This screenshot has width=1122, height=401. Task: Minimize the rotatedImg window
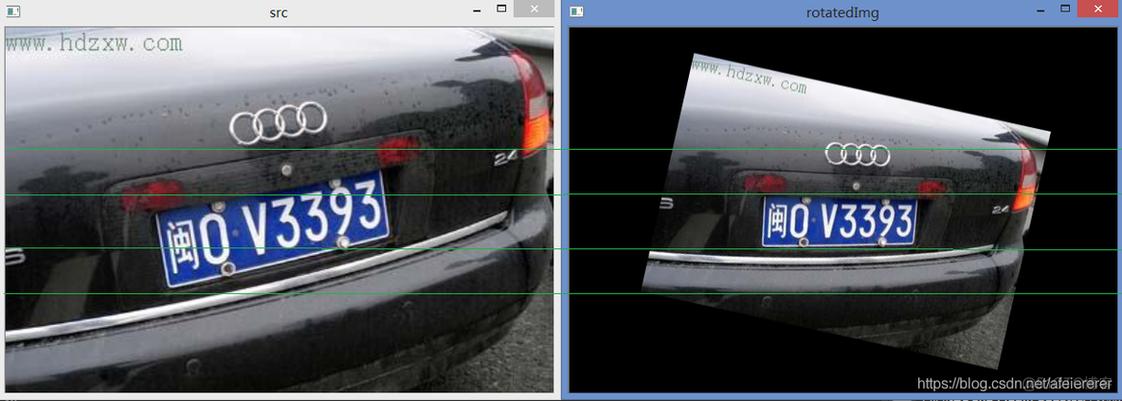point(1041,10)
